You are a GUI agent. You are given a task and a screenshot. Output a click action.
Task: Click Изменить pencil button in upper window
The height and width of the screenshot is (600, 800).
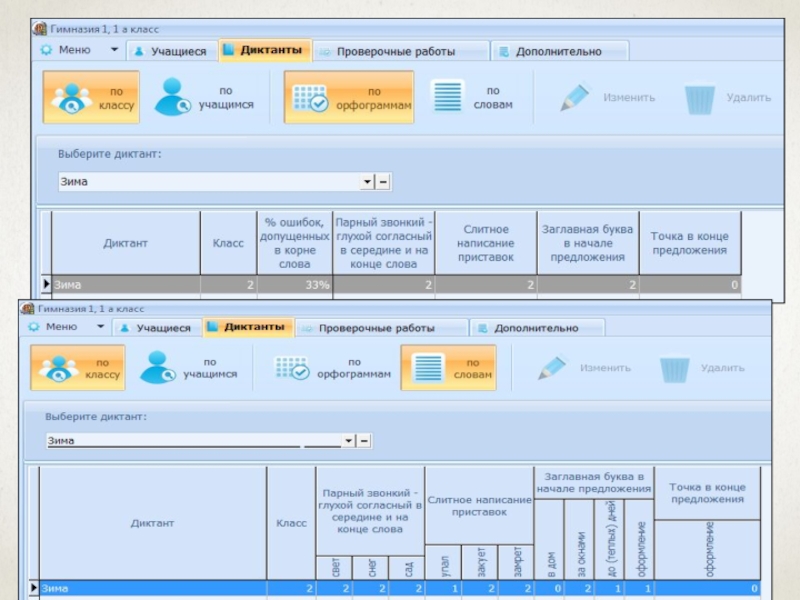click(x=607, y=97)
